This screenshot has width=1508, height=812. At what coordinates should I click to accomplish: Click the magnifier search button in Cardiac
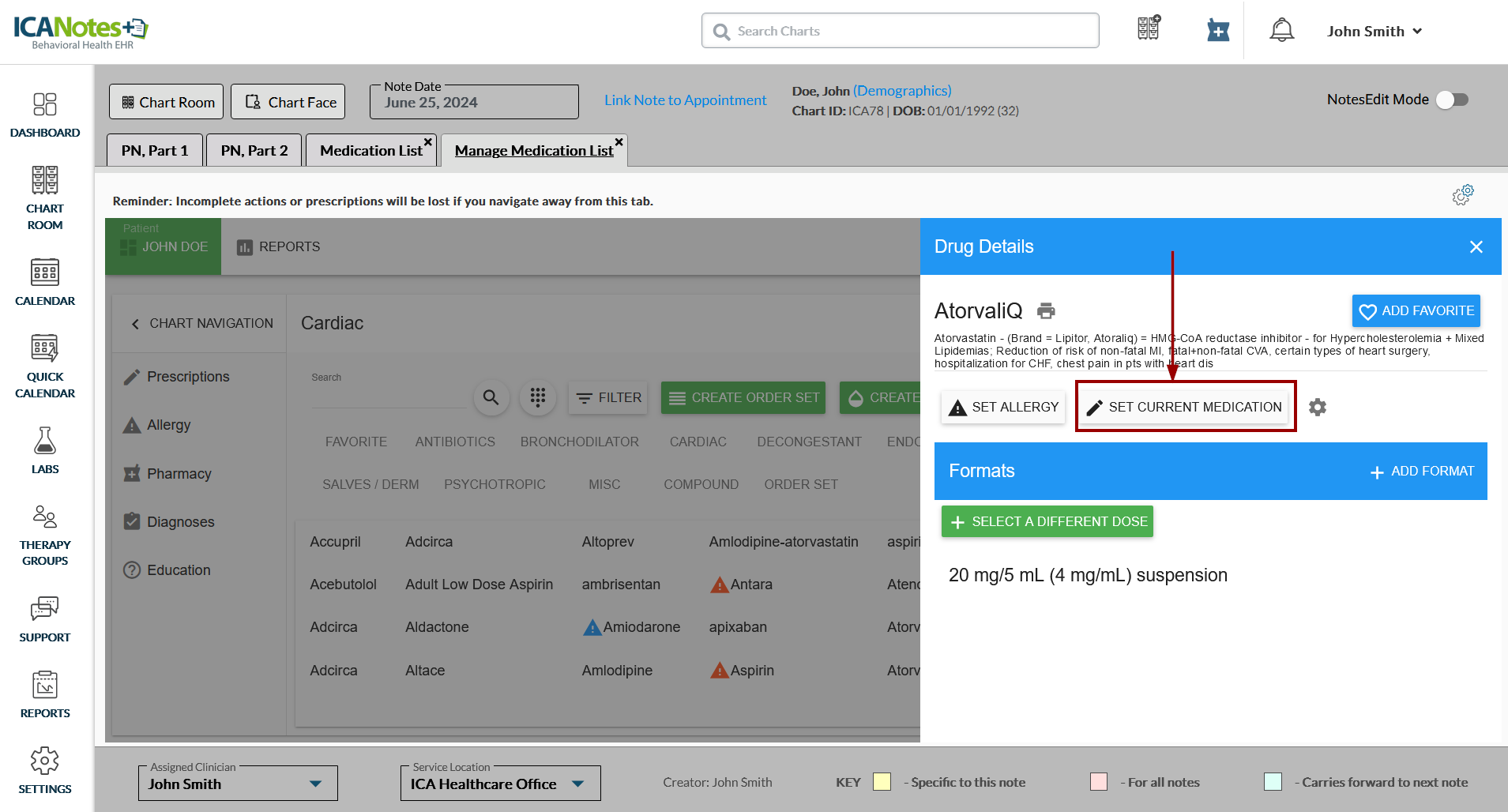[491, 397]
